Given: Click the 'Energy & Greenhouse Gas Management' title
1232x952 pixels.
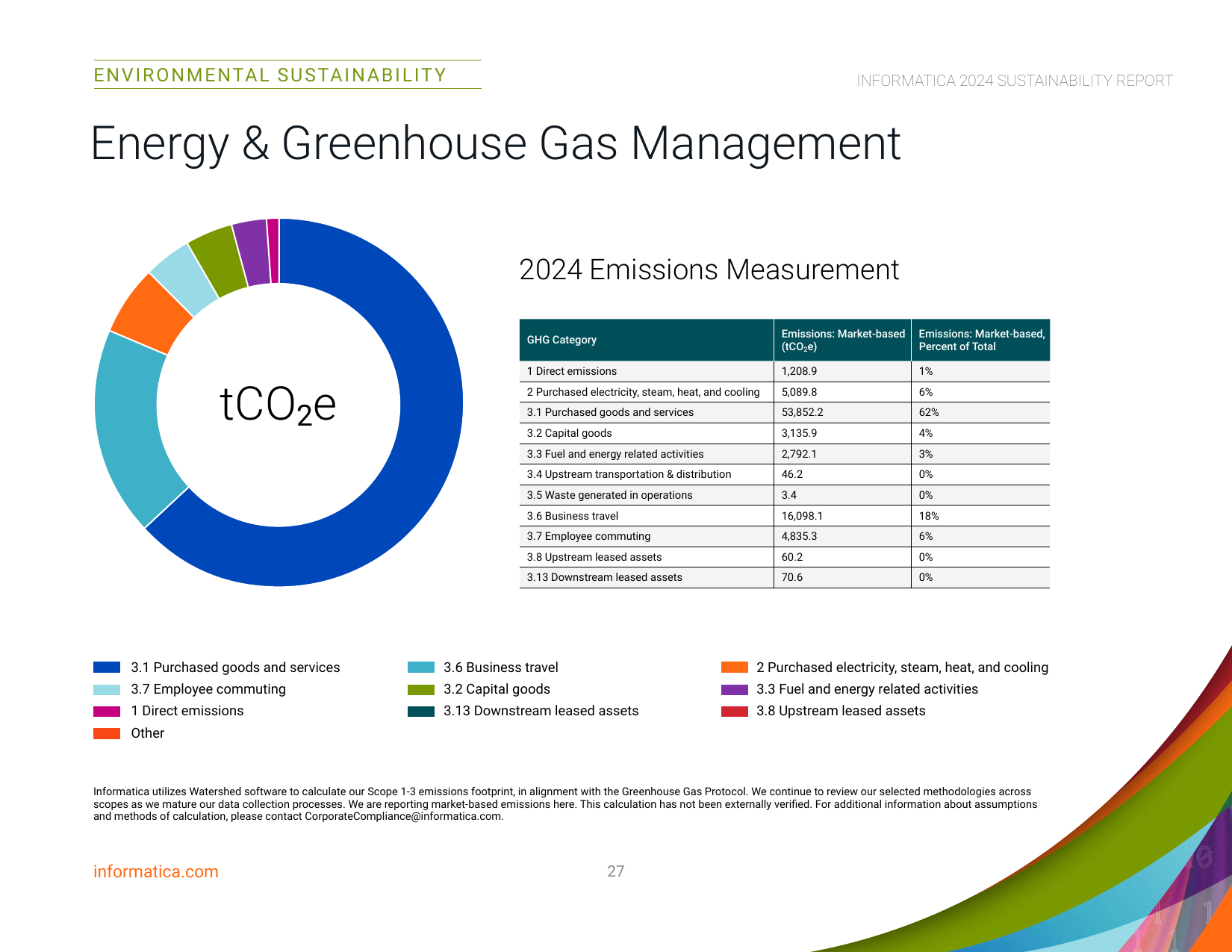Looking at the screenshot, I should pos(496,143).
